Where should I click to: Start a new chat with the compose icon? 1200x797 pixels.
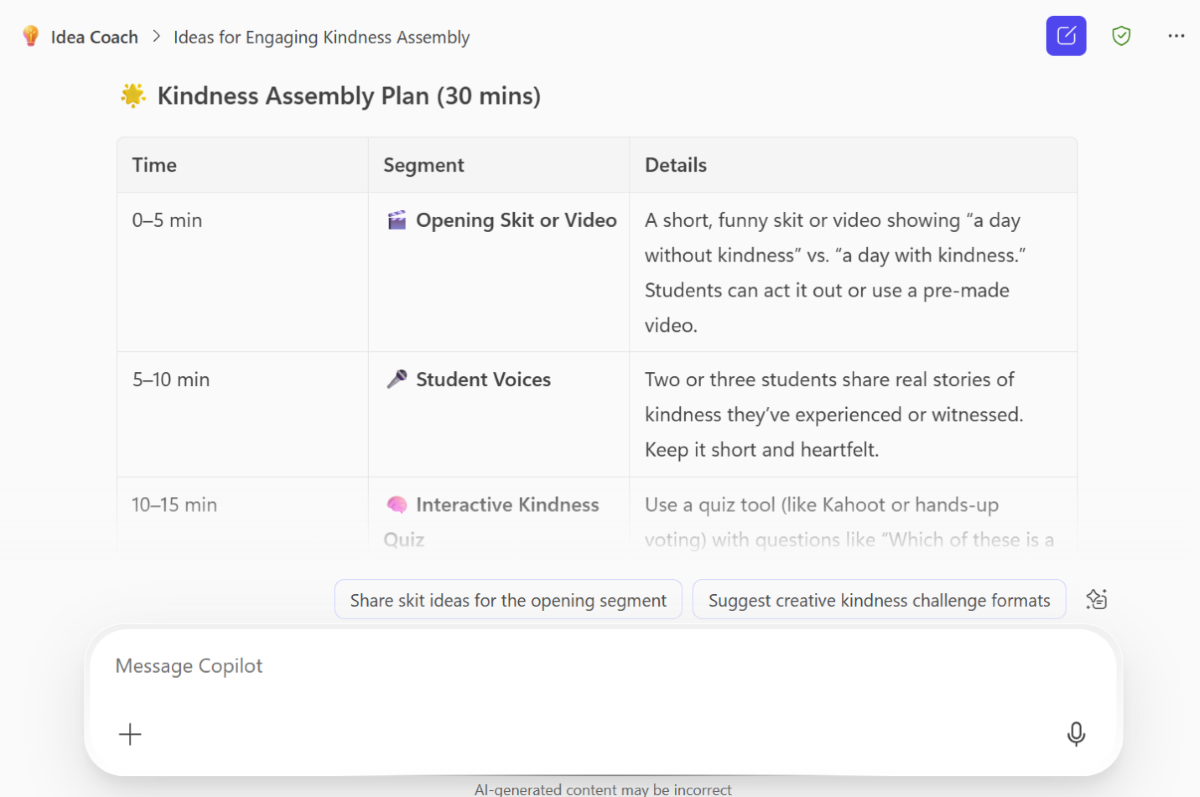tap(1066, 36)
